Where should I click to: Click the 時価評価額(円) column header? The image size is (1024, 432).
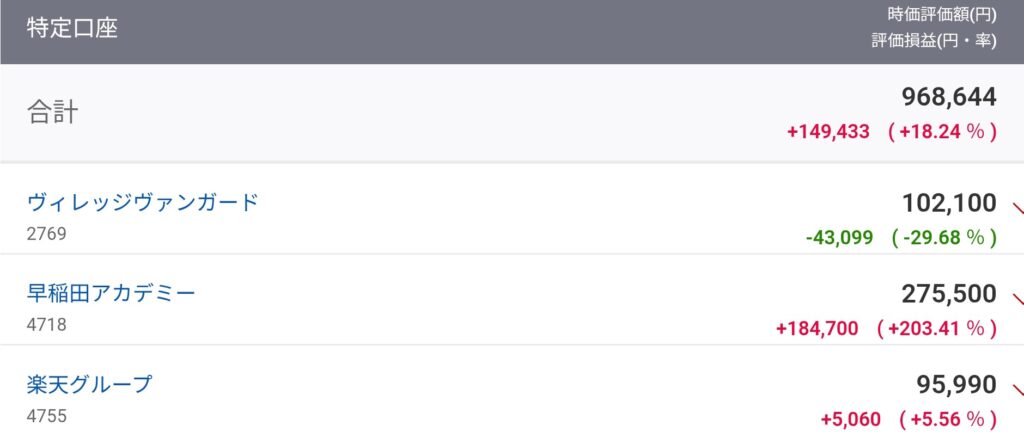(x=941, y=14)
